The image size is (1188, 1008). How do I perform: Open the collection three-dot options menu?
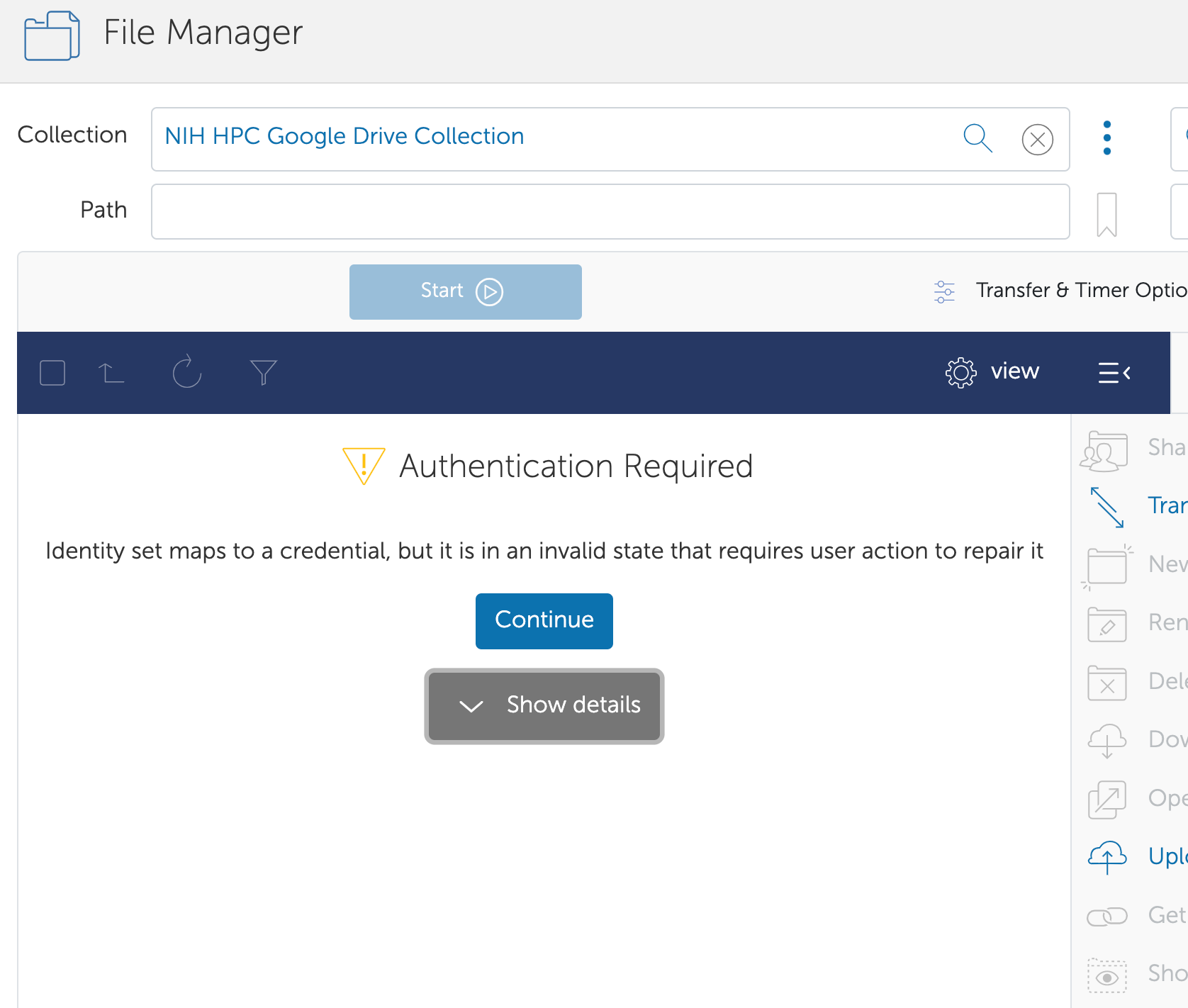(1106, 138)
